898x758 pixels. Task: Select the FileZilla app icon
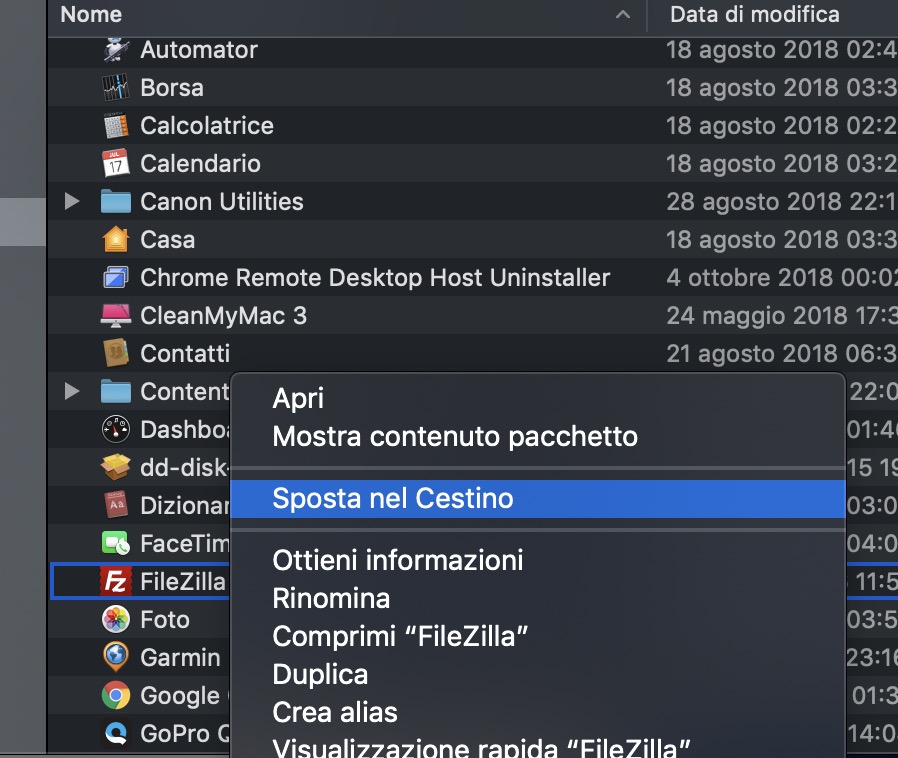coord(116,581)
